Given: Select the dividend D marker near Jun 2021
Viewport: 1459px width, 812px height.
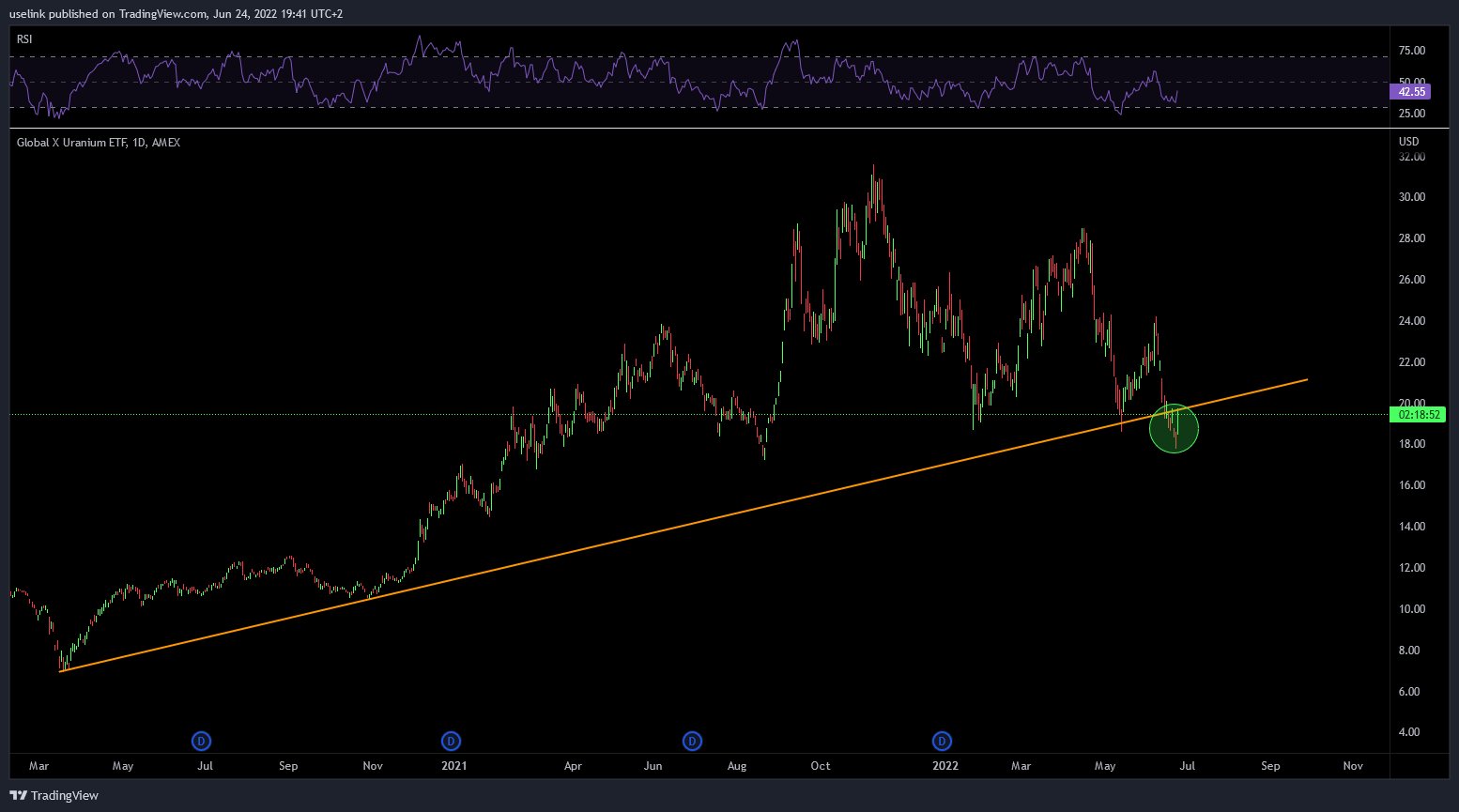Looking at the screenshot, I should coord(692,742).
